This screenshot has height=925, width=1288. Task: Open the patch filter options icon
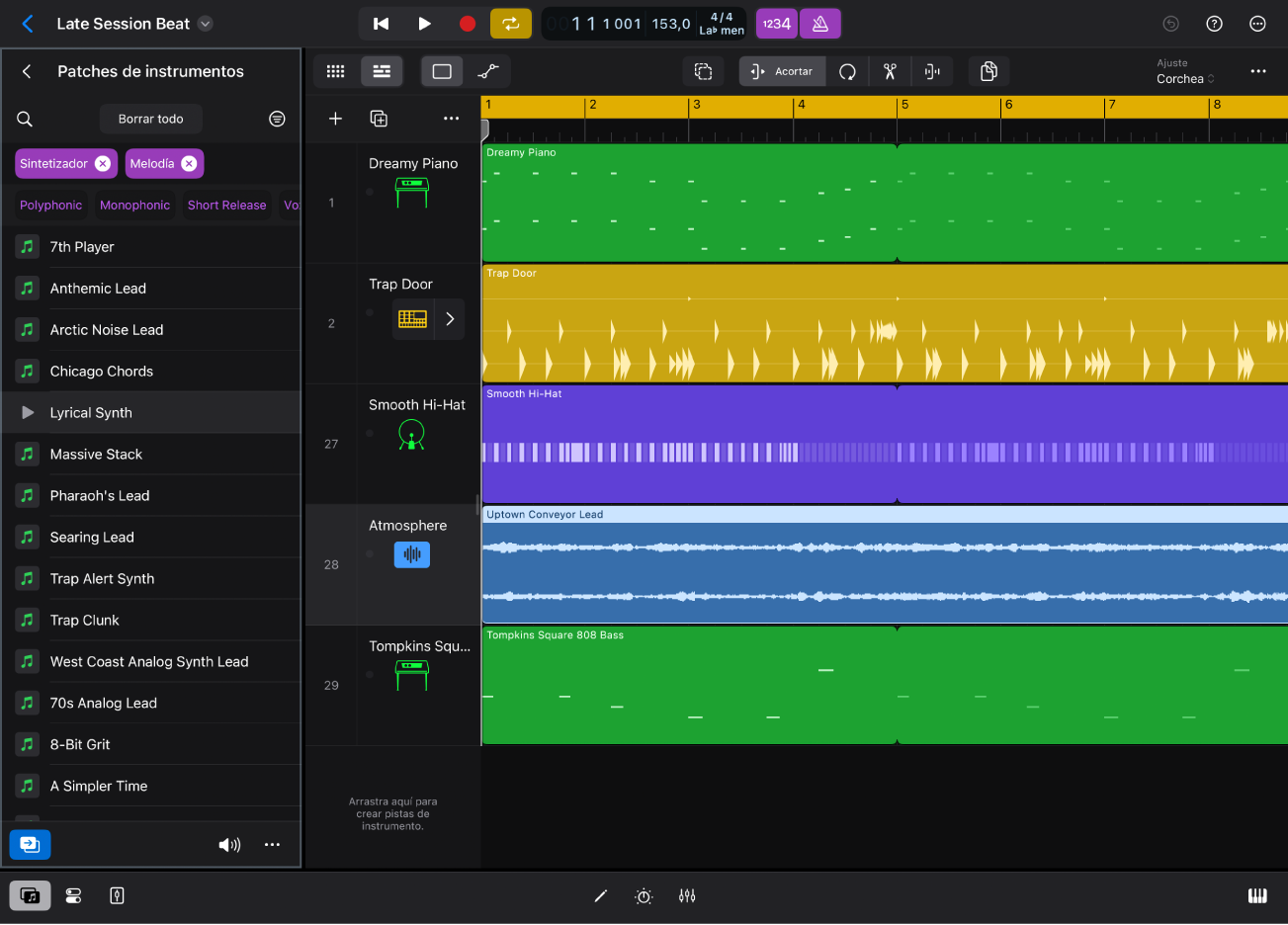click(277, 119)
